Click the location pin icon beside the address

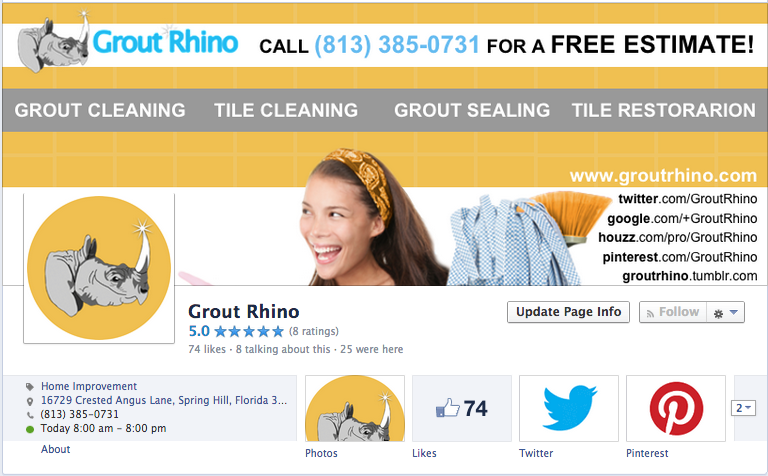tap(30, 402)
